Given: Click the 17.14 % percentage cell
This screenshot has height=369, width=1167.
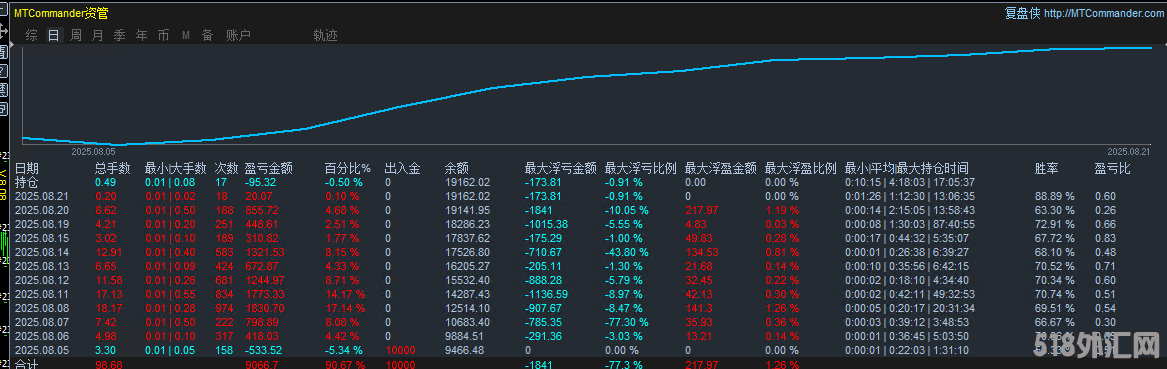Looking at the screenshot, I should 346,308.
